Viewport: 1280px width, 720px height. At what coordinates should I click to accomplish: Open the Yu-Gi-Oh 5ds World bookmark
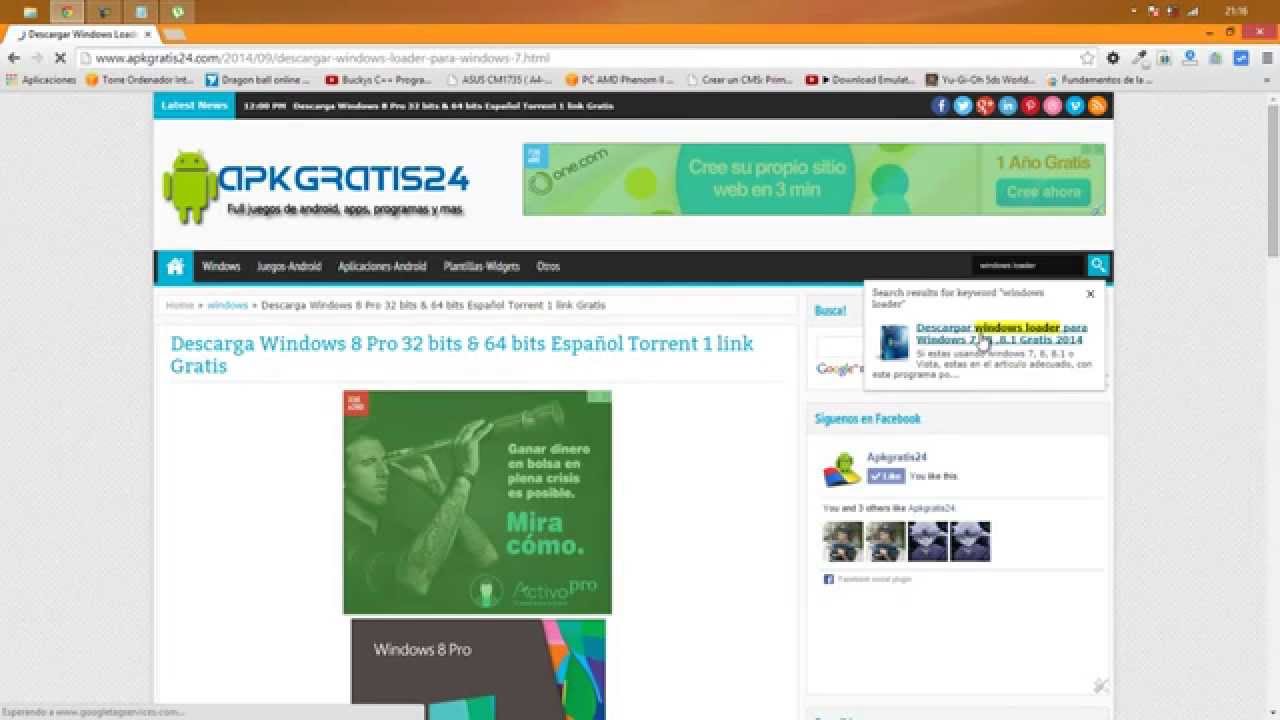980,80
